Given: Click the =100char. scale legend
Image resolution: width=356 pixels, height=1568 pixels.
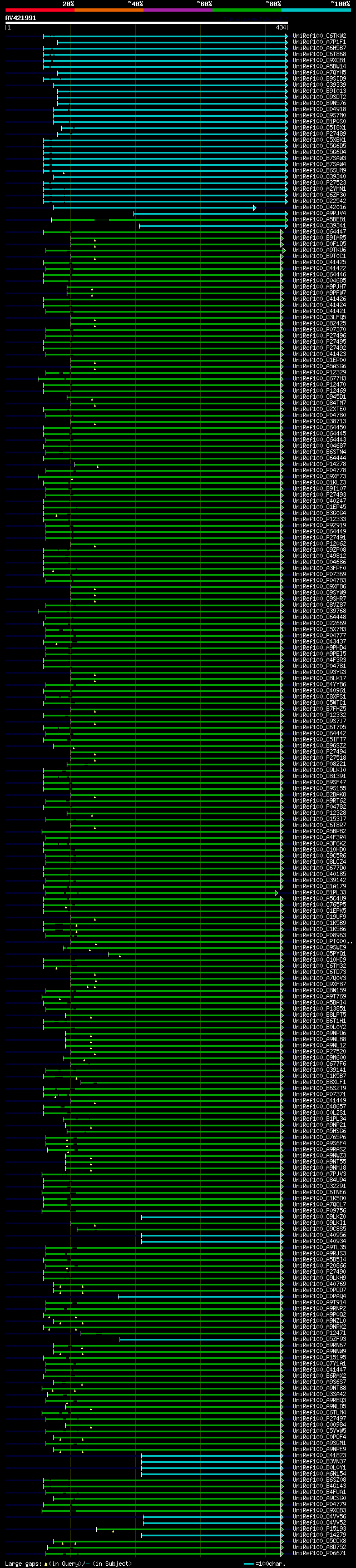Looking at the screenshot, I should tap(264, 1563).
